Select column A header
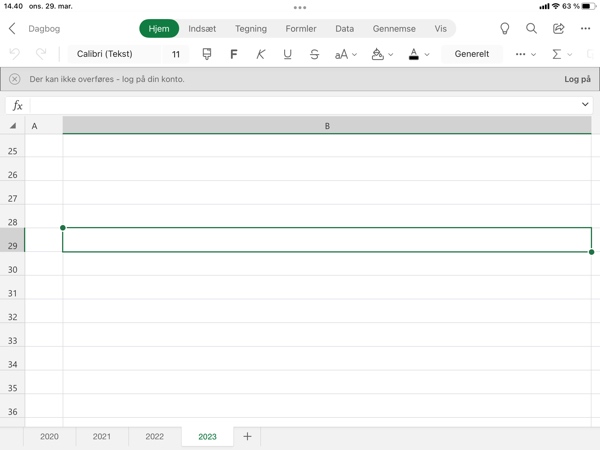 [x=44, y=126]
